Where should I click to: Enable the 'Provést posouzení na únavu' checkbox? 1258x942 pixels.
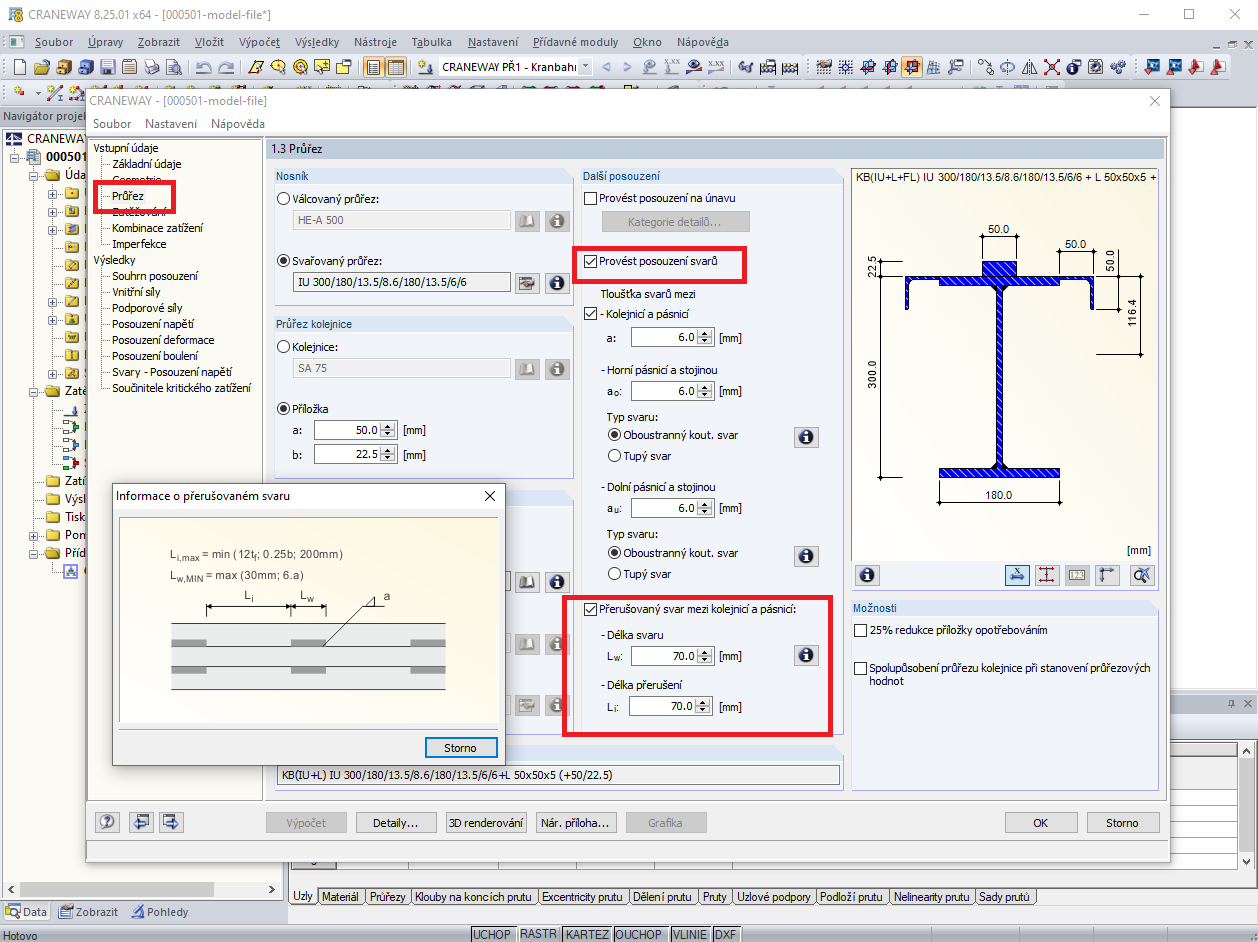coord(590,198)
